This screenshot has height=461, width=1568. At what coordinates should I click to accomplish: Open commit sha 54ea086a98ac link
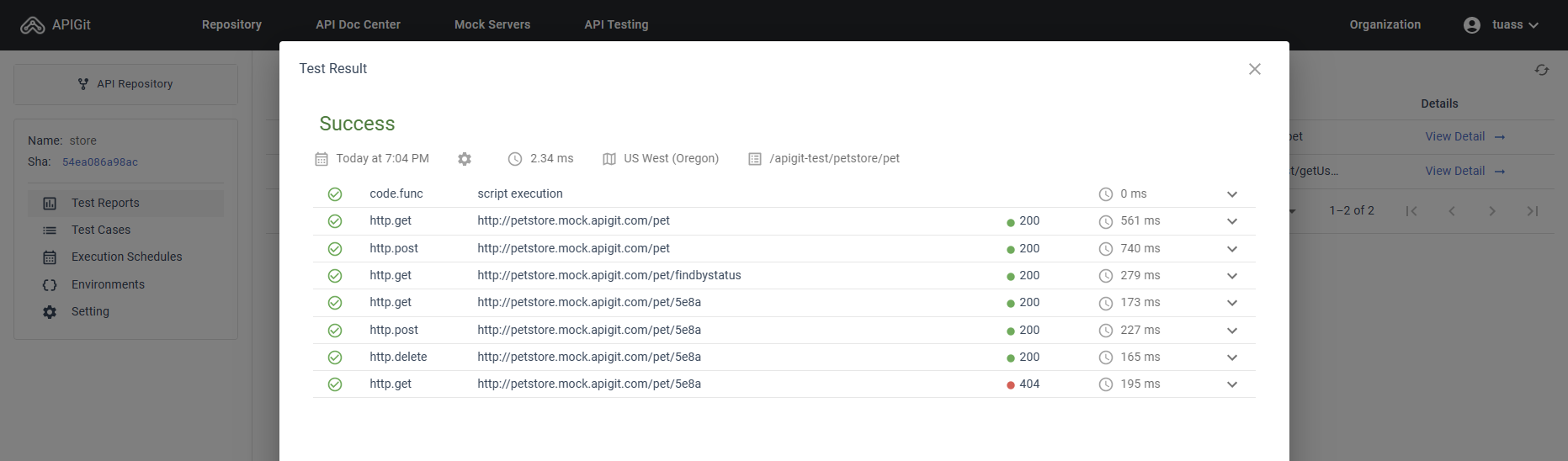[x=100, y=162]
